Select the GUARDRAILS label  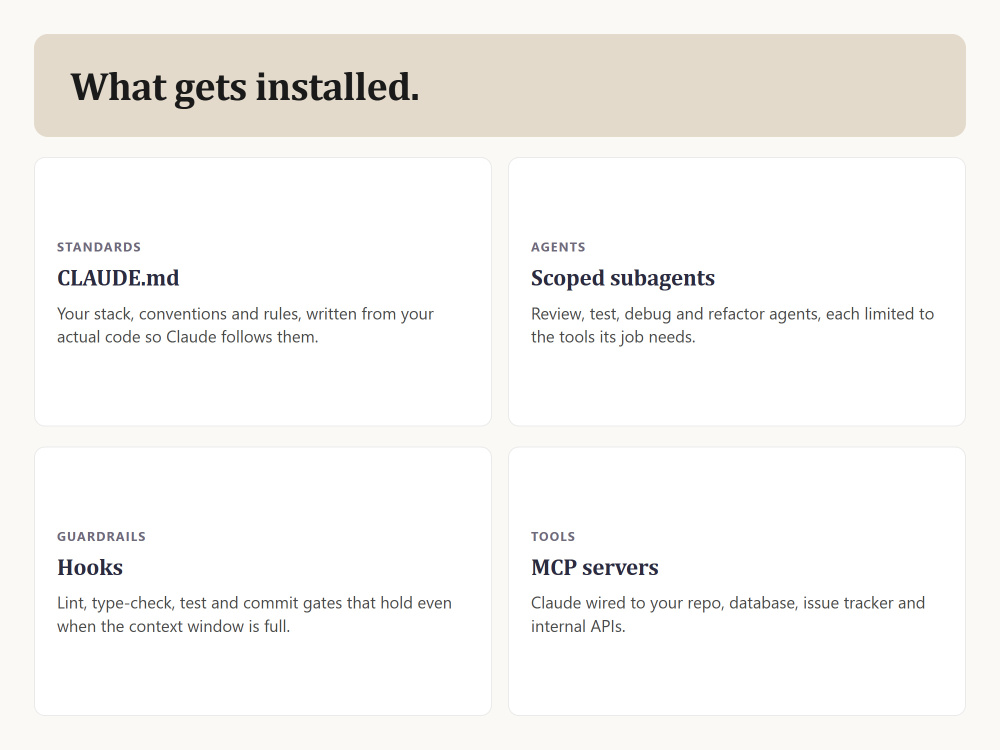pyautogui.click(x=101, y=536)
